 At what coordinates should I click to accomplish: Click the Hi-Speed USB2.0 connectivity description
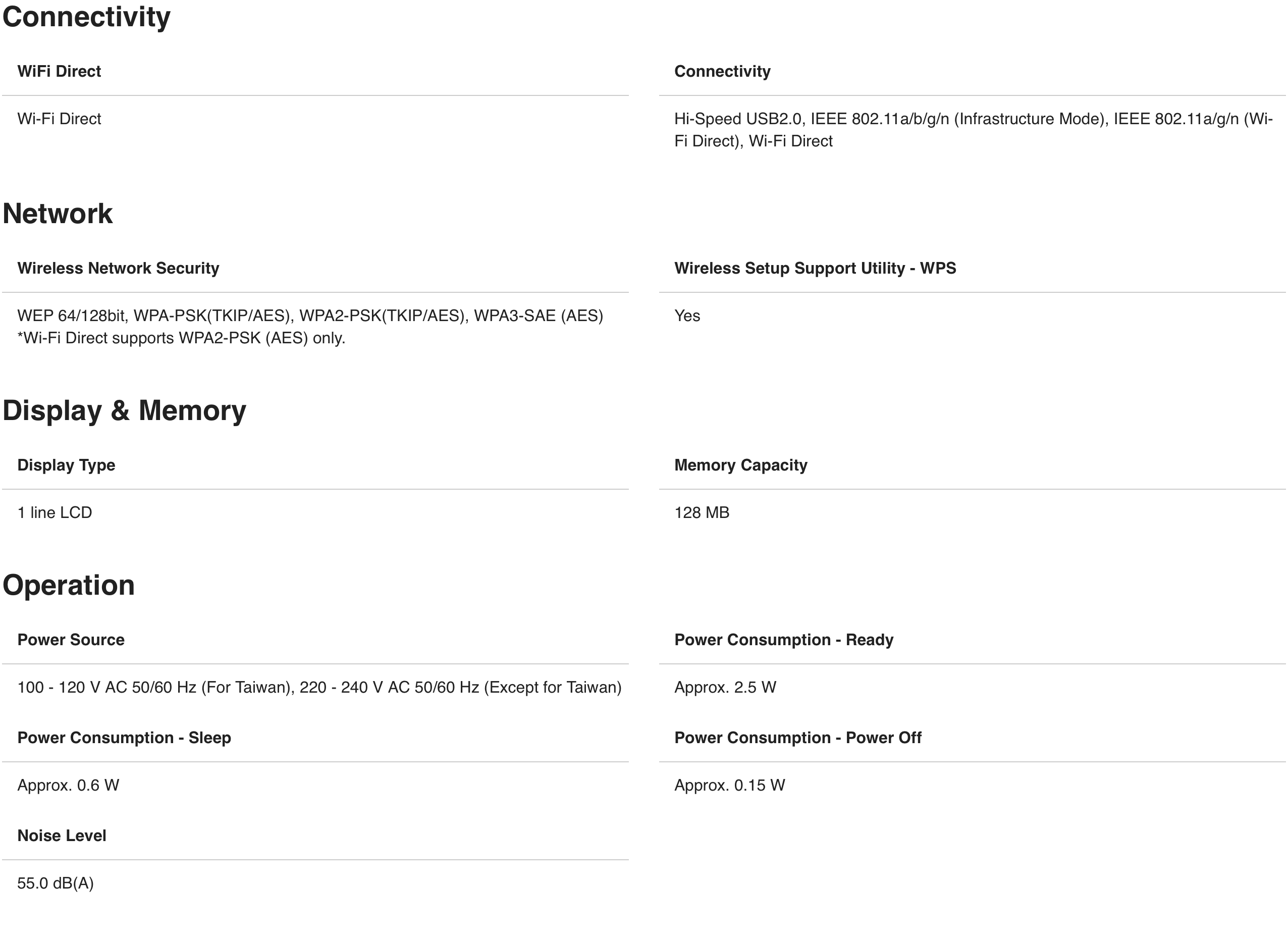click(973, 130)
